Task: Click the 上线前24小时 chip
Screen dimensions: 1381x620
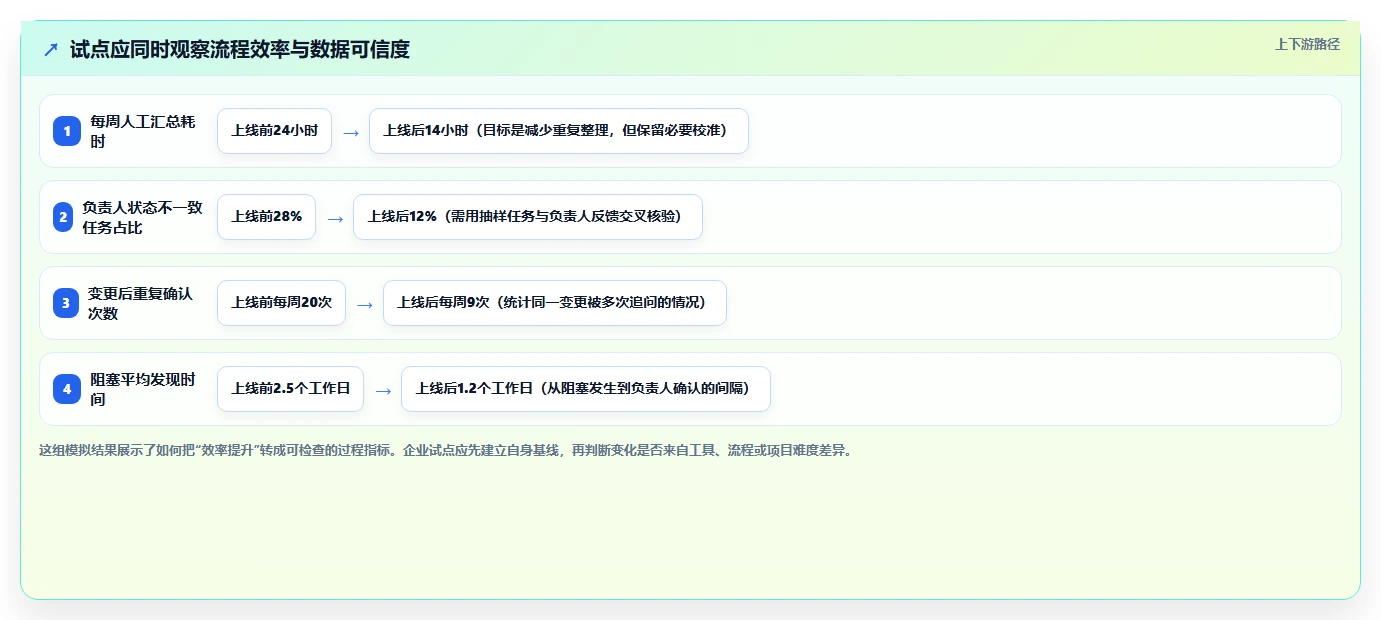Action: (274, 131)
